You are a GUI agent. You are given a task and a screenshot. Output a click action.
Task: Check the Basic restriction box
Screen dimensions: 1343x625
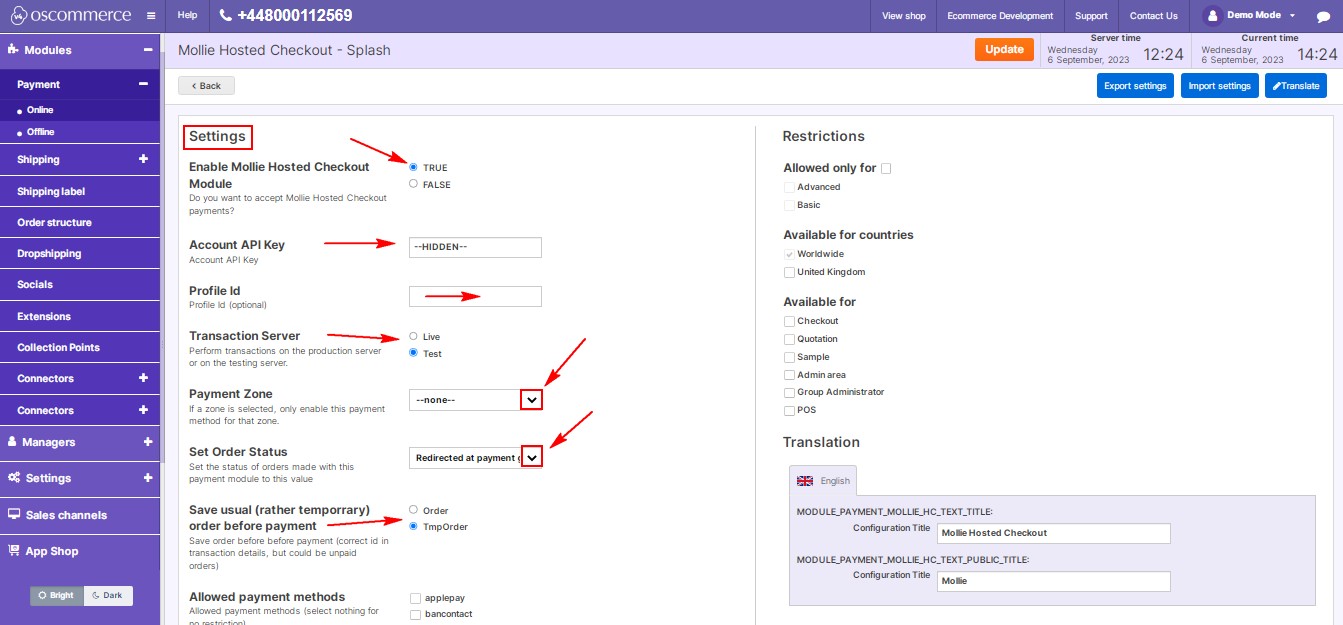pos(789,205)
